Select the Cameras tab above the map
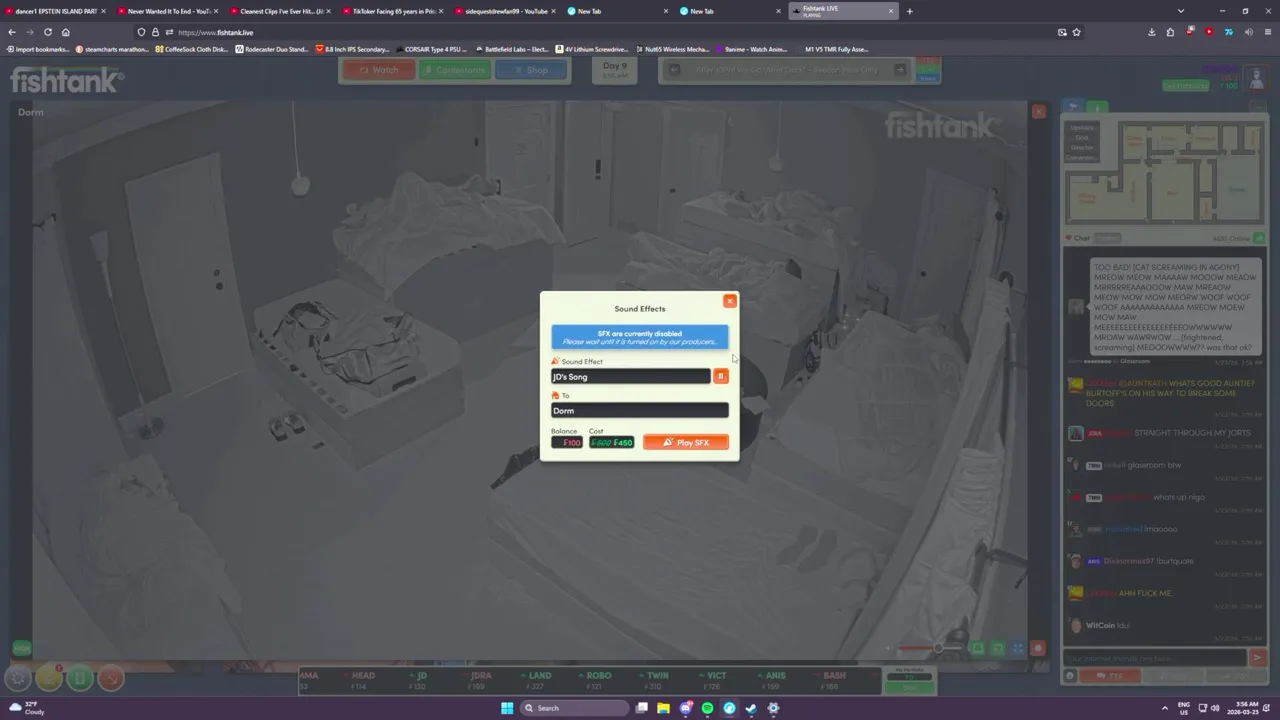This screenshot has height=720, width=1280. click(1073, 106)
